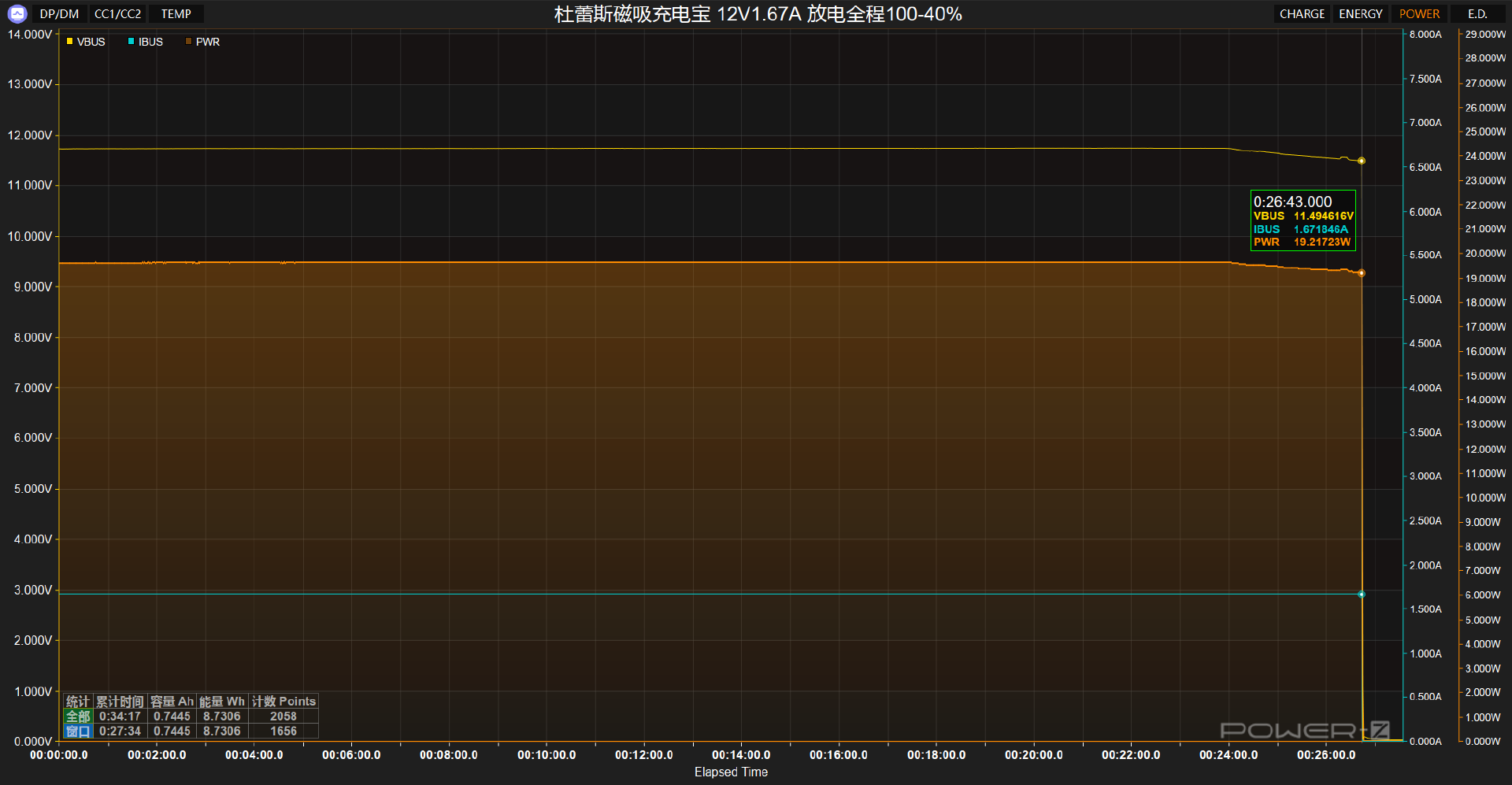Click the 2058 points cell
This screenshot has height=785, width=1512.
(283, 716)
